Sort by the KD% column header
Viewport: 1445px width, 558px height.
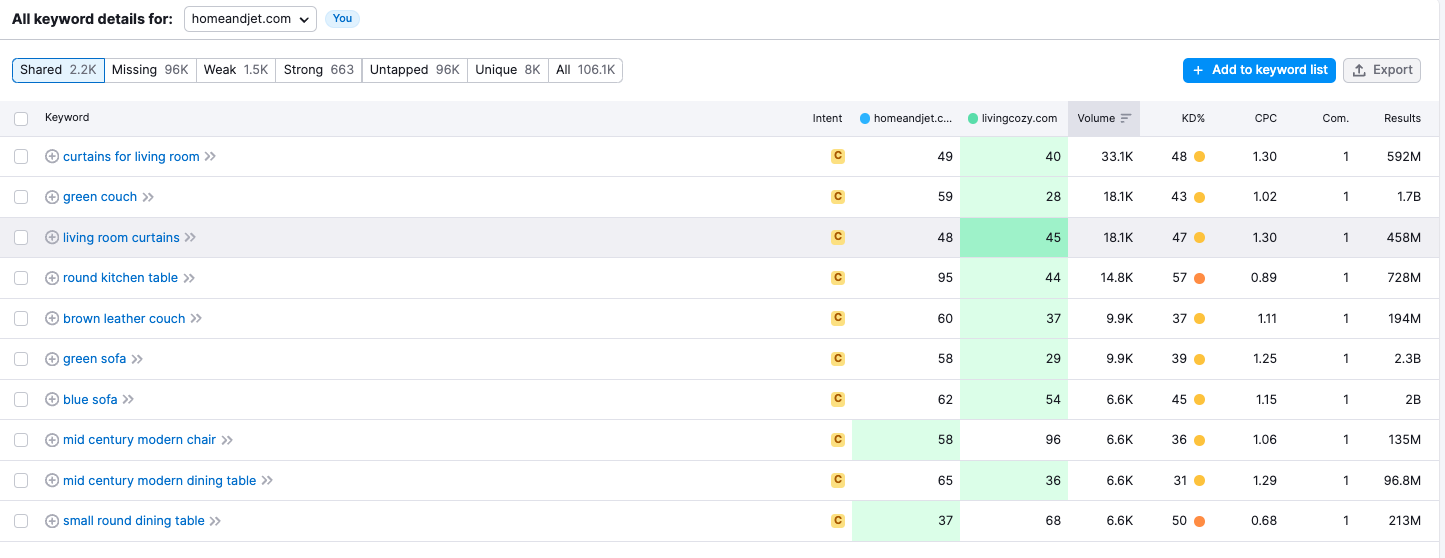coord(1193,118)
